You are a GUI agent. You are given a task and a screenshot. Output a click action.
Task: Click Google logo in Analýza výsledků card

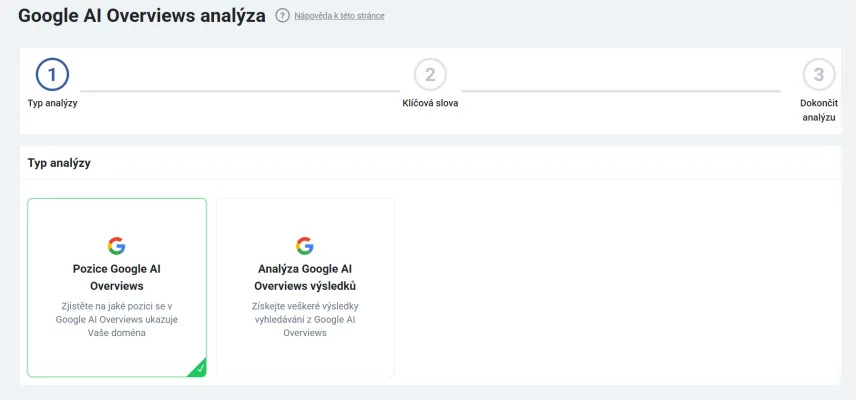[x=305, y=246]
